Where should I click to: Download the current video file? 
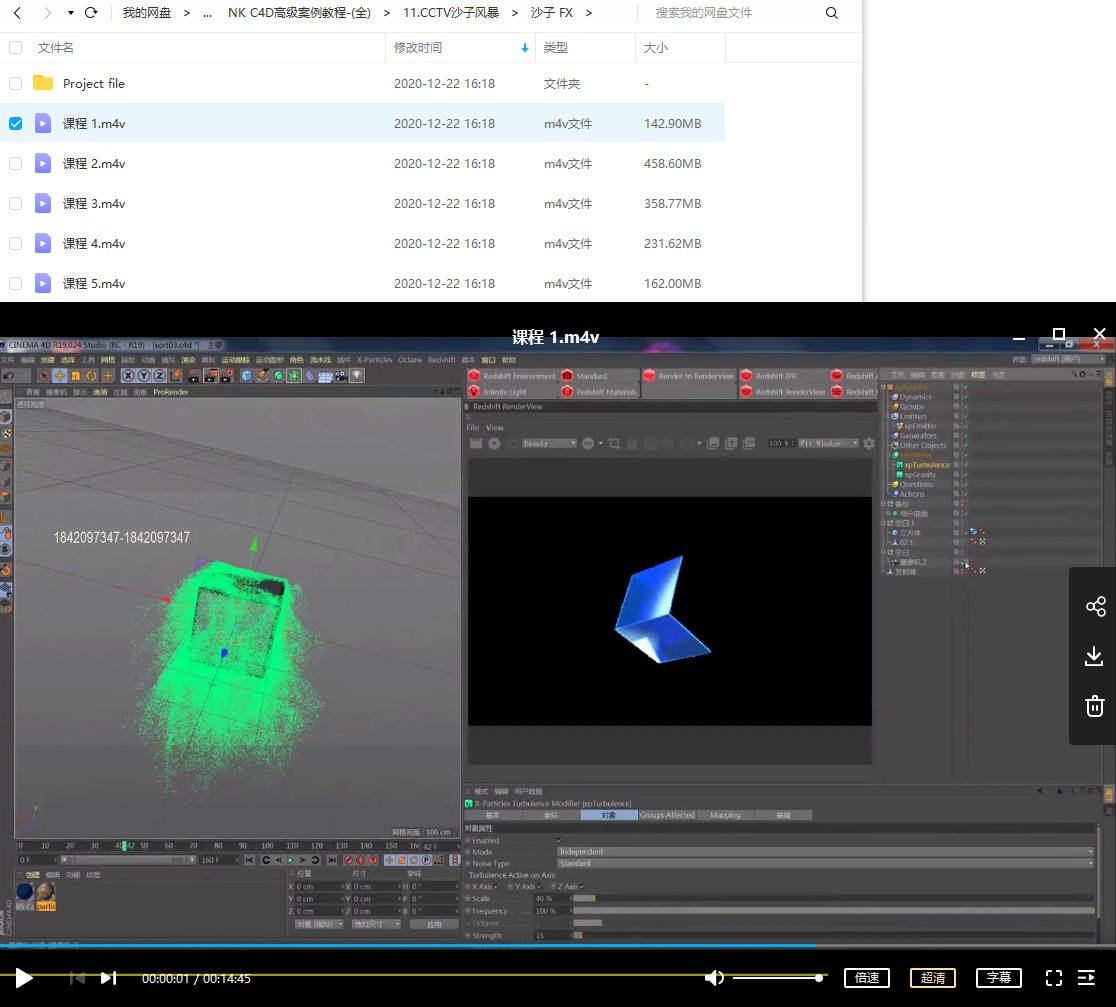[x=1094, y=656]
